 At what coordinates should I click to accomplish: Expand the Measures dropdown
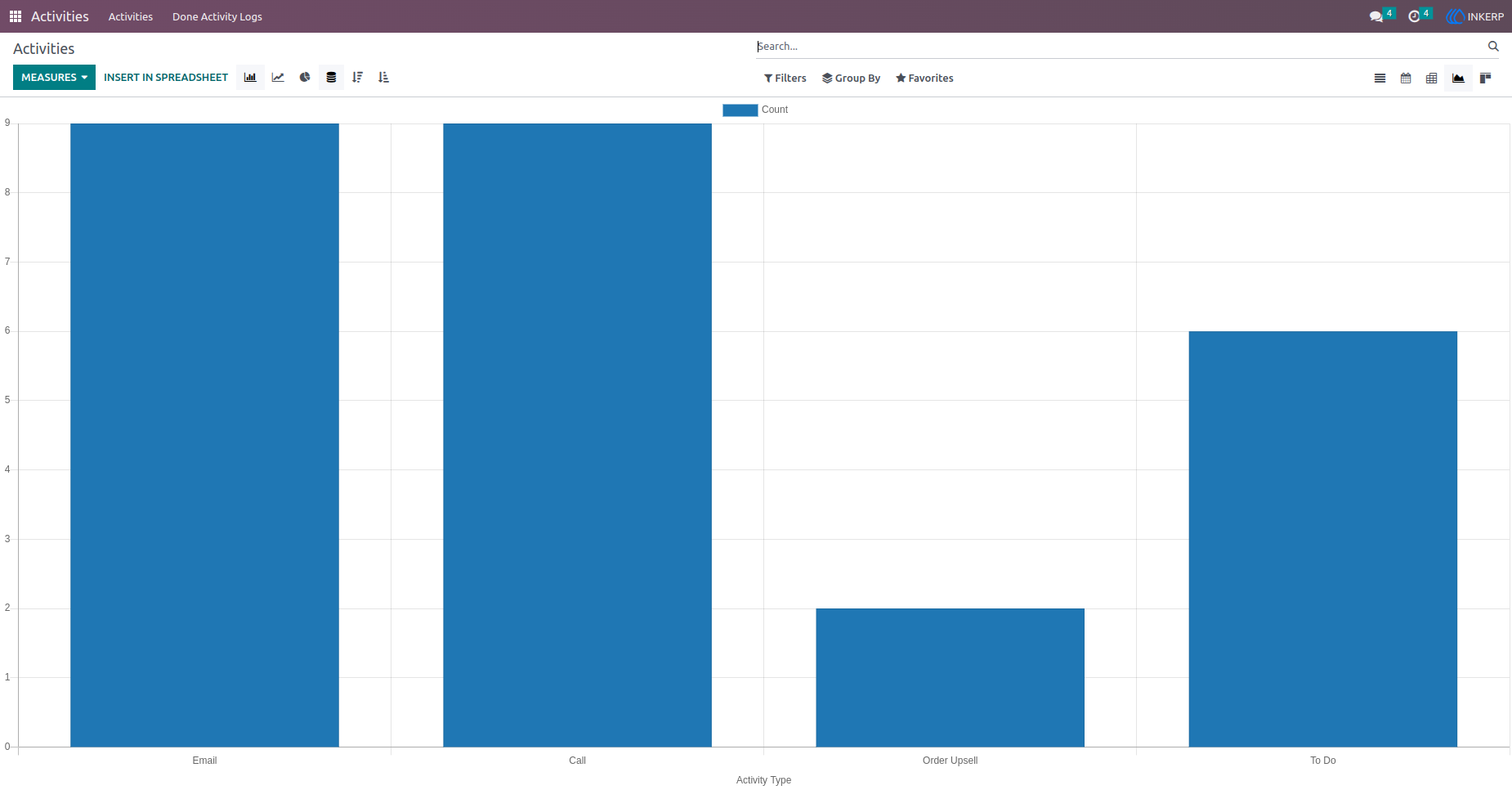pos(54,78)
